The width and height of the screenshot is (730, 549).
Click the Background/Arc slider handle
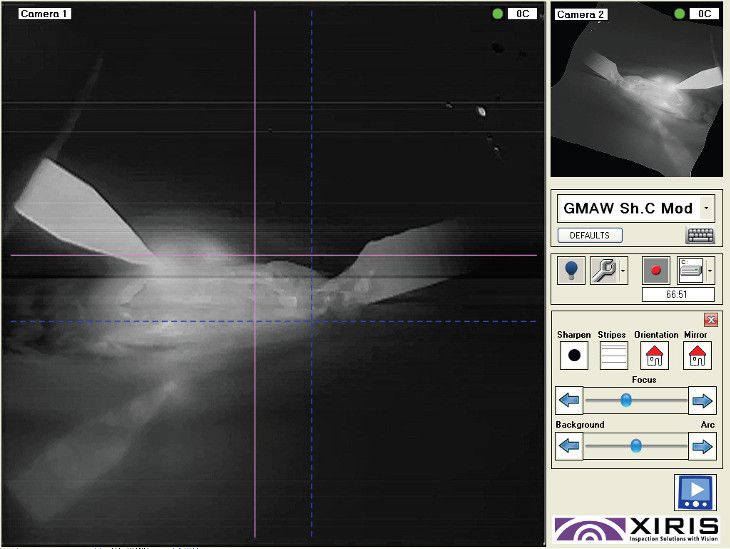pyautogui.click(x=635, y=446)
